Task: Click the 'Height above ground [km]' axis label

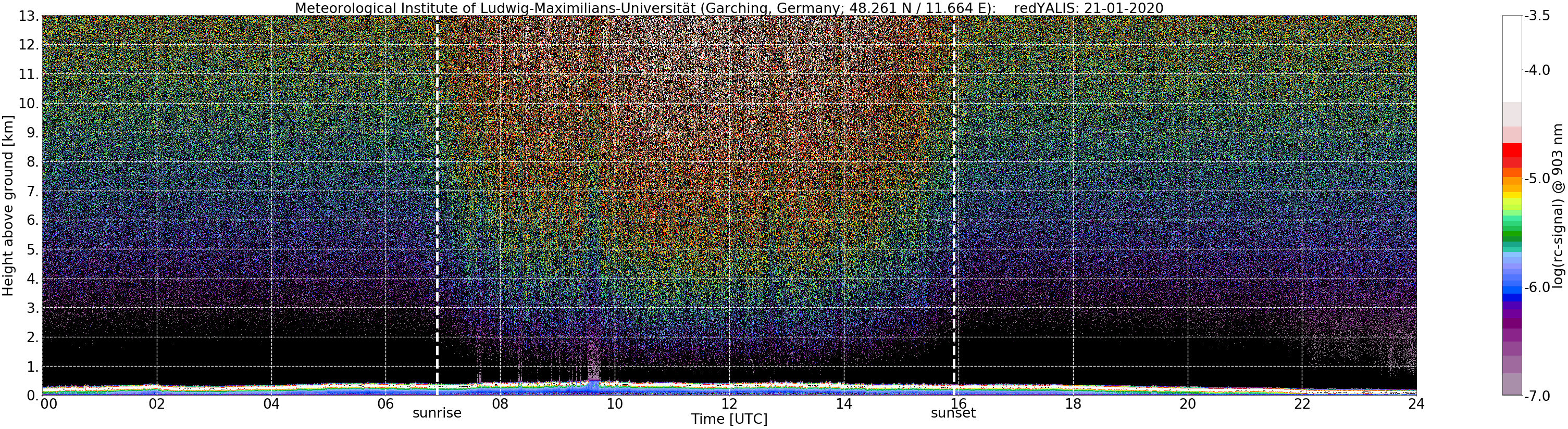Action: pyautogui.click(x=8, y=205)
